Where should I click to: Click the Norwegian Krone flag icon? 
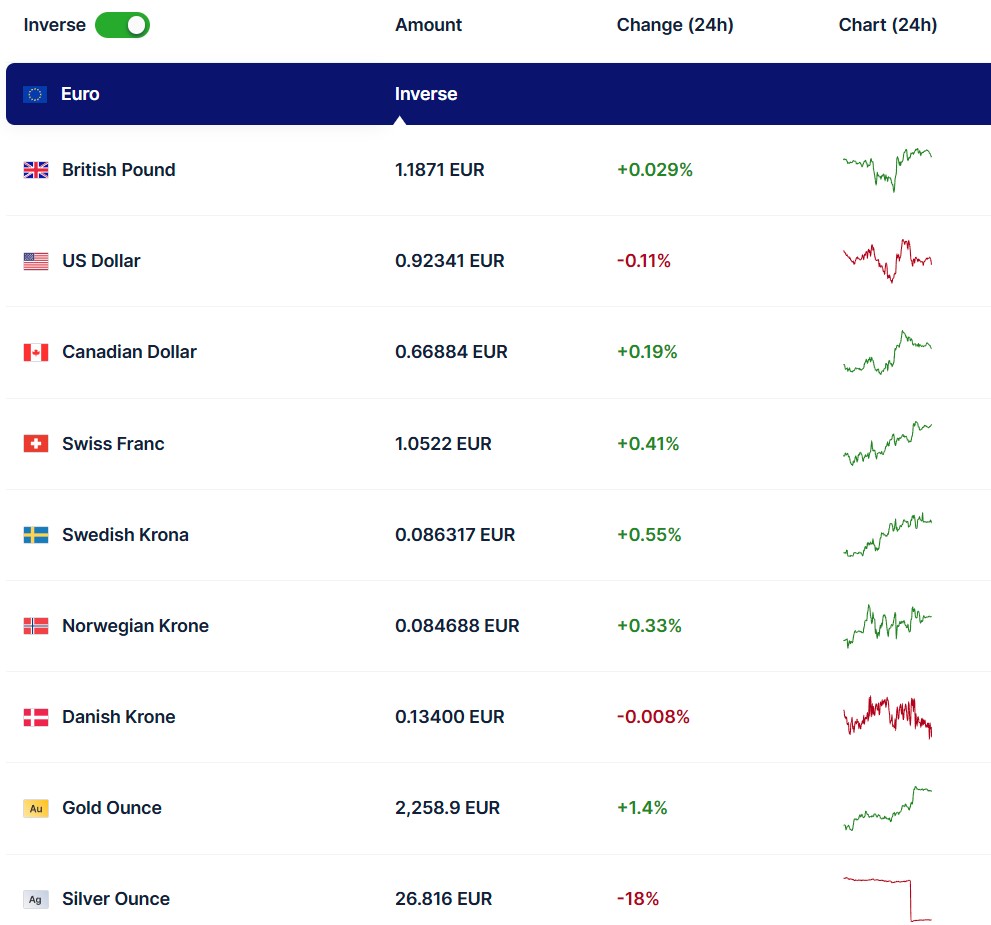pyautogui.click(x=36, y=626)
